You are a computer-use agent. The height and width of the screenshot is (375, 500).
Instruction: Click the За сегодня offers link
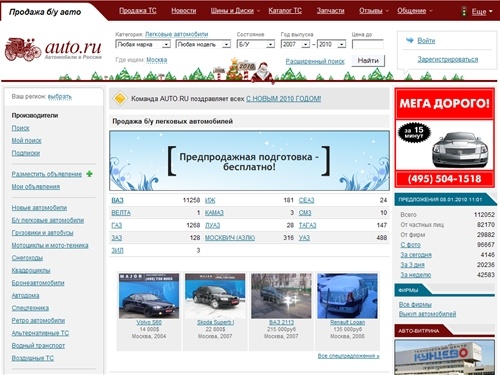[416, 255]
